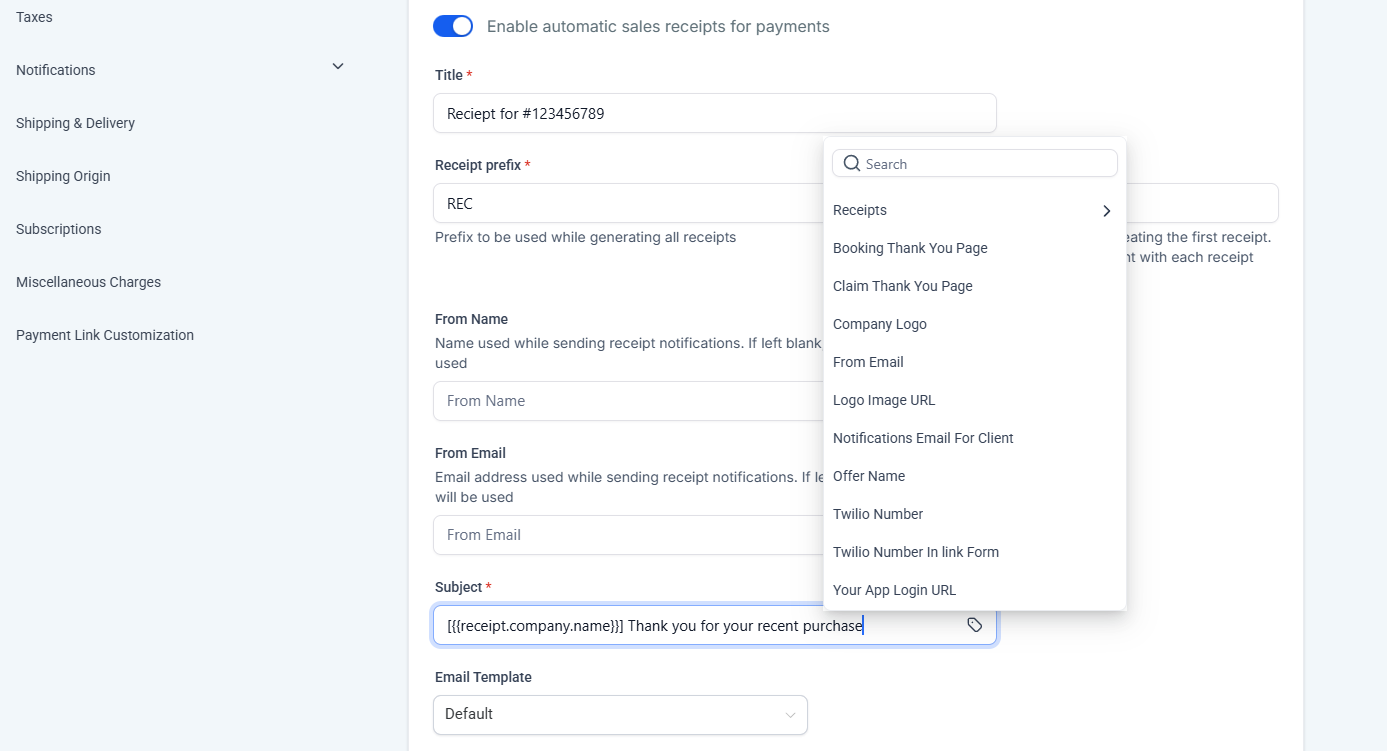Disable automatic sales receipts toggle
This screenshot has width=1387, height=751.
point(453,27)
